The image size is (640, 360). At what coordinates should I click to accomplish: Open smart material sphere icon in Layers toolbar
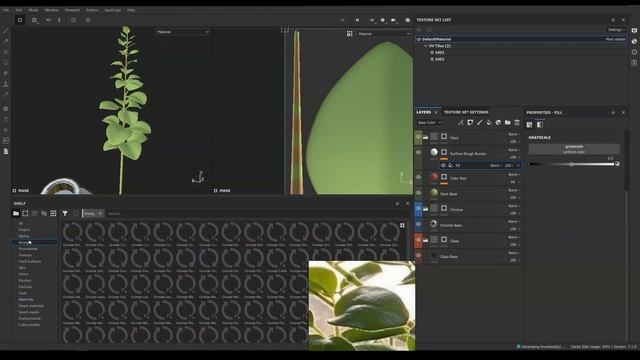pyautogui.click(x=498, y=122)
